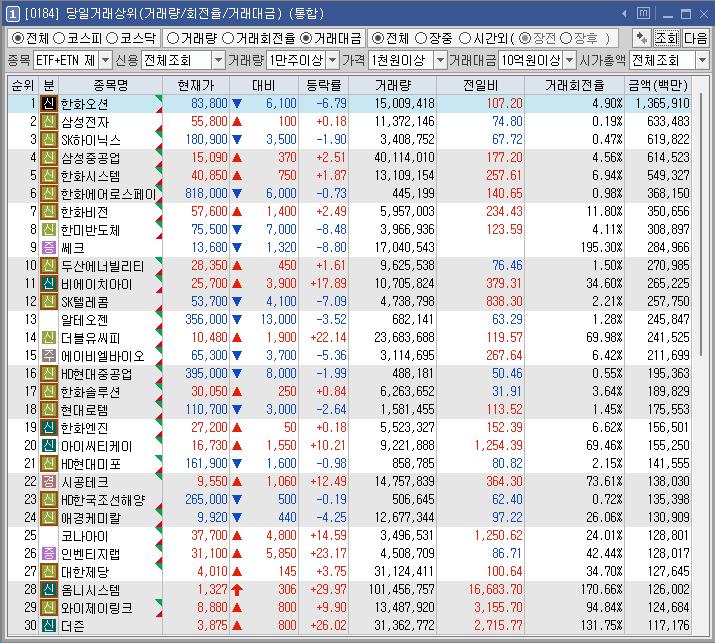
Task: Select the 전체 session radio button
Action: click(x=378, y=38)
